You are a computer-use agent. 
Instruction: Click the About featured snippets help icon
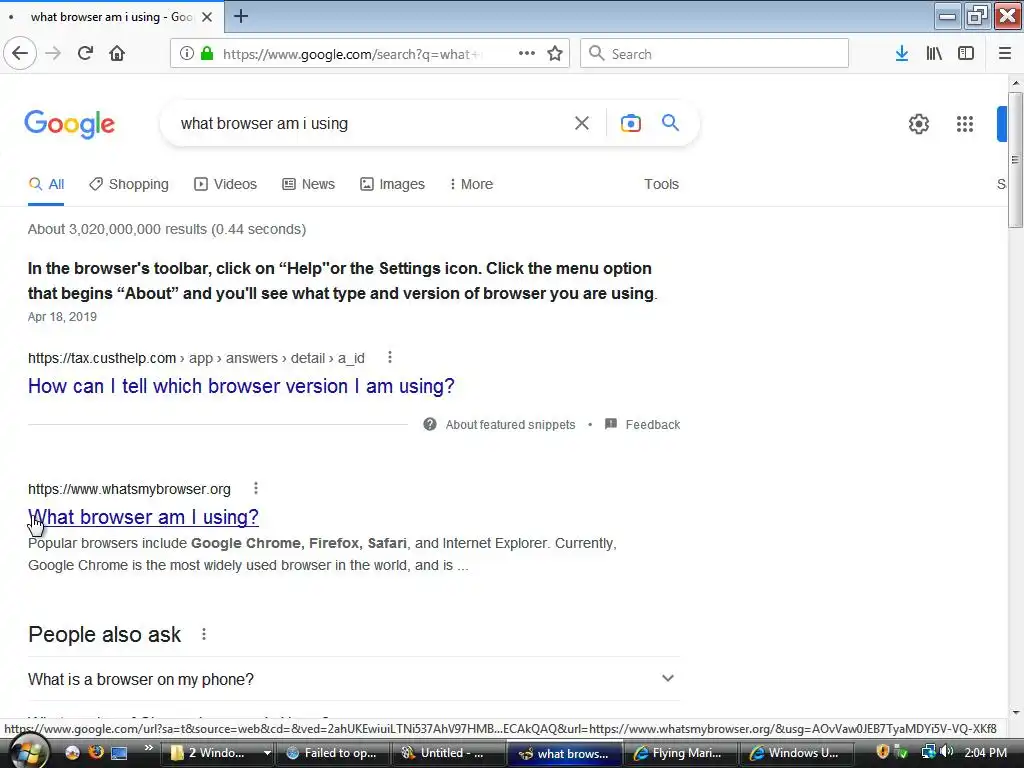click(x=430, y=424)
